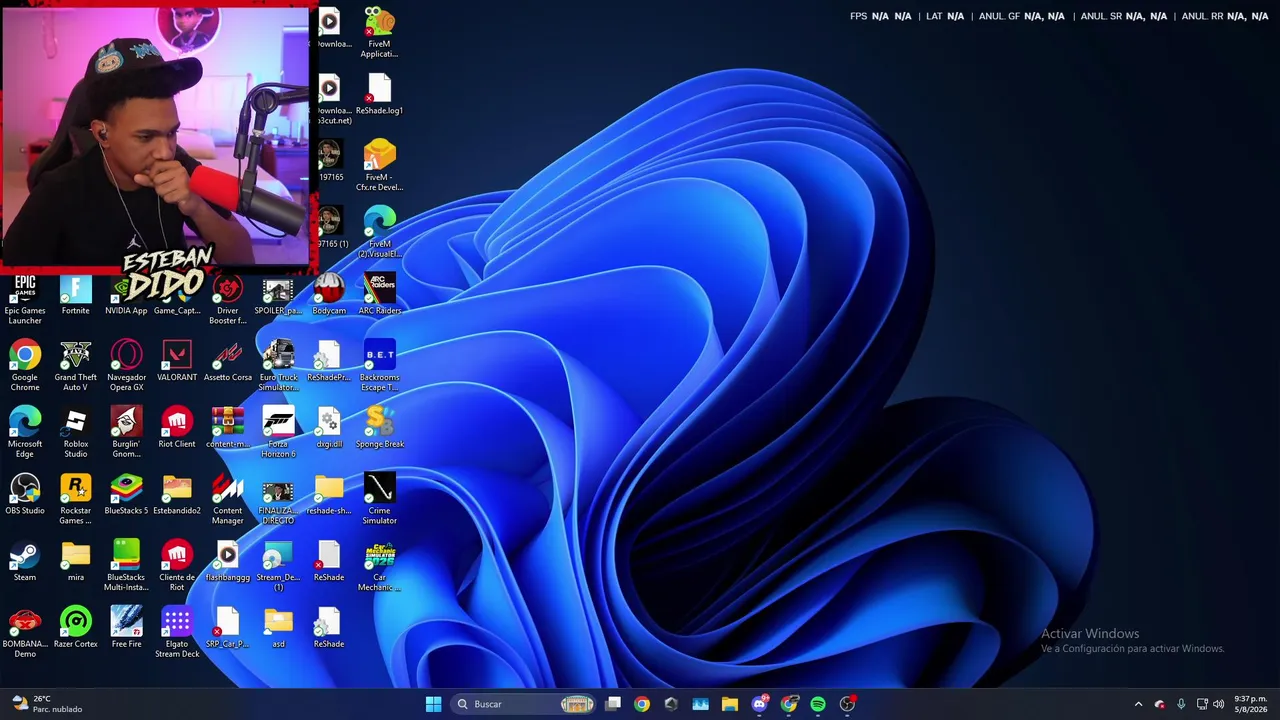The width and height of the screenshot is (1280, 720).
Task: Select the Burglin' Gnomes icon
Action: point(126,433)
